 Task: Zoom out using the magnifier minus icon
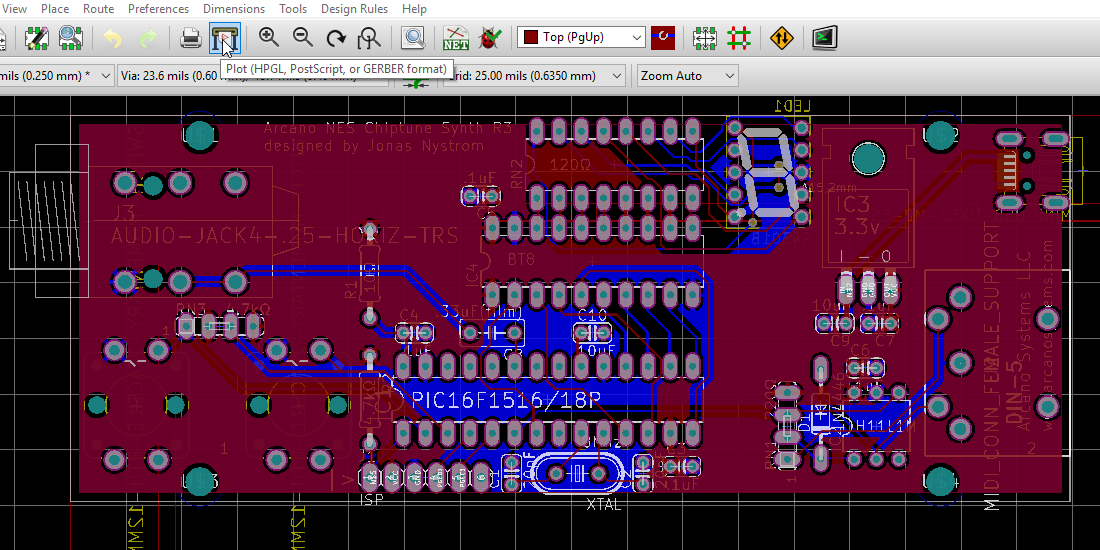coord(302,38)
